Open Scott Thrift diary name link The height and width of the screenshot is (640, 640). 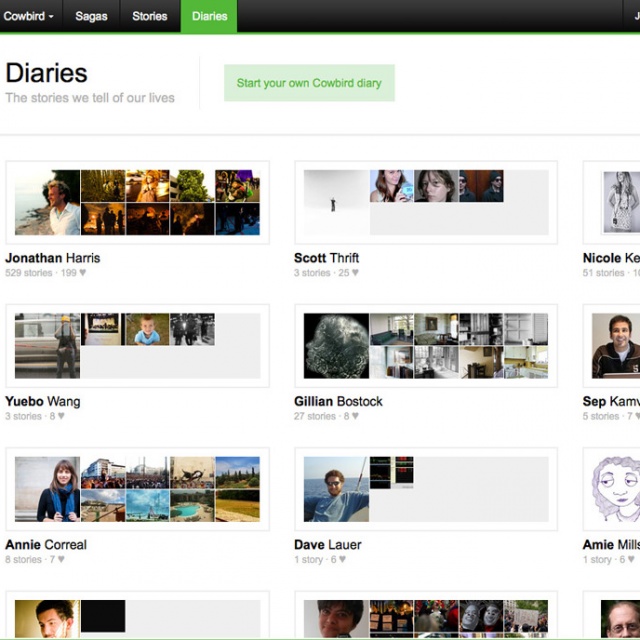pos(327,258)
